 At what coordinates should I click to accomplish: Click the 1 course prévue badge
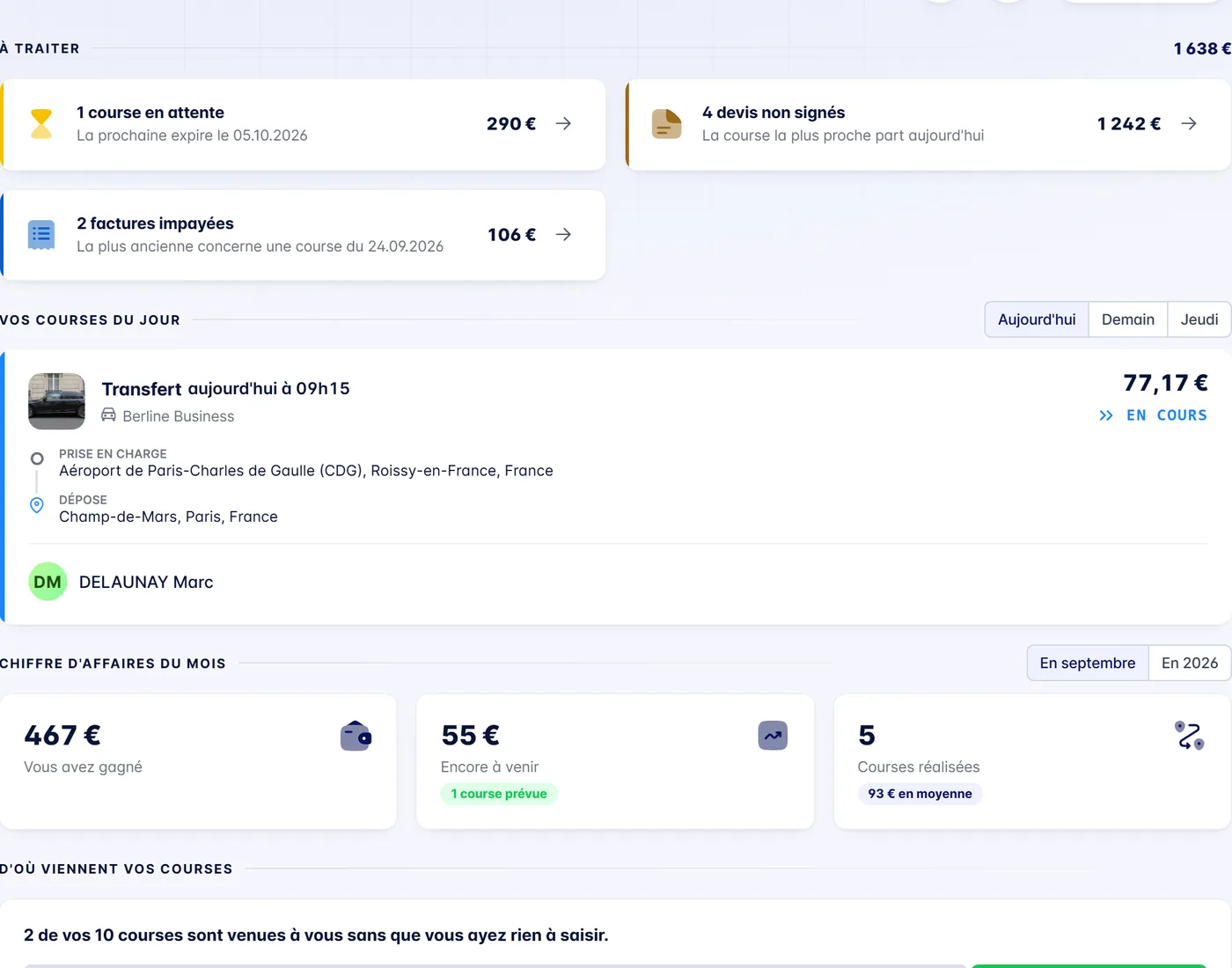(x=499, y=794)
